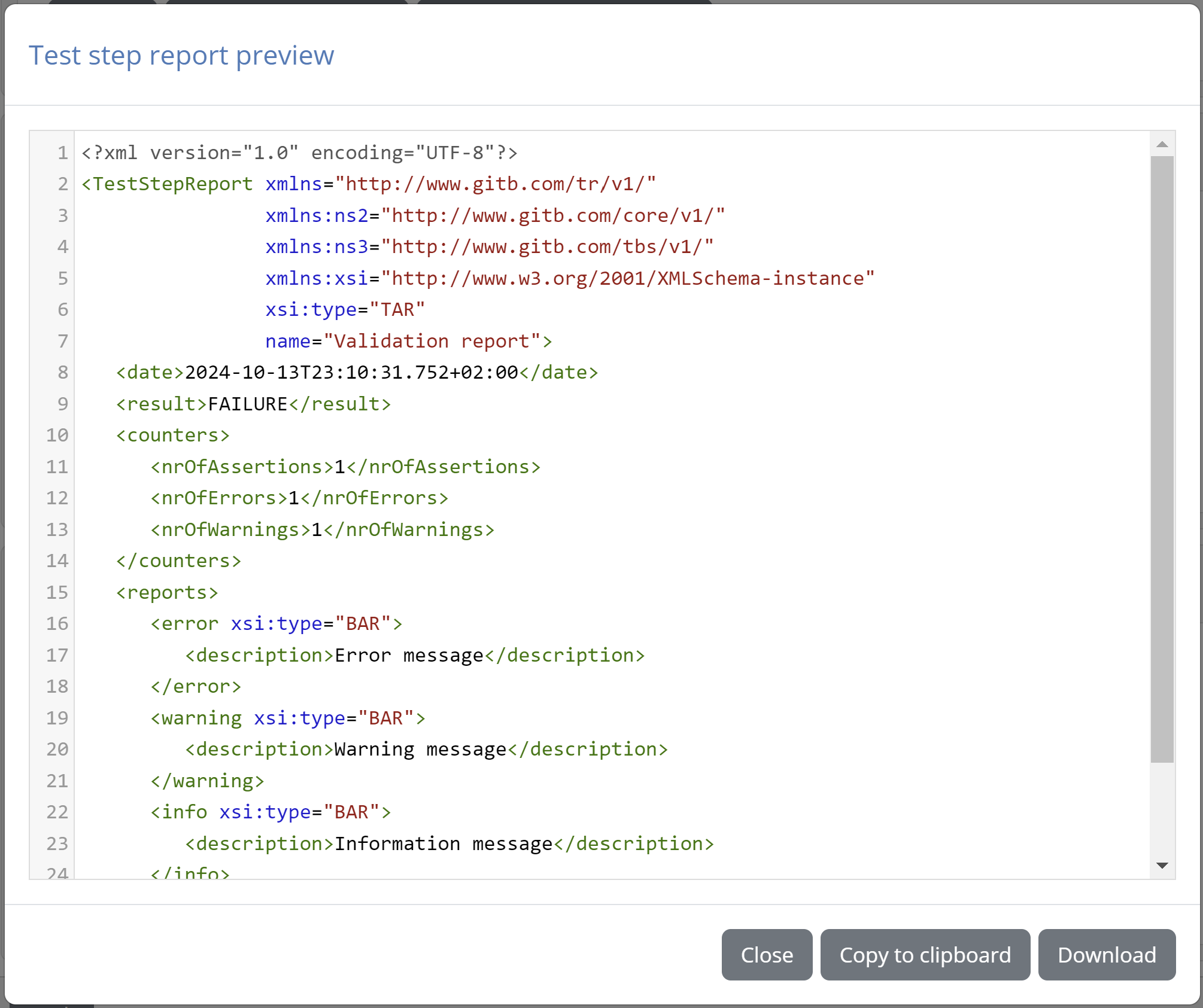Click the xmlns:ns2 attribute line
This screenshot has height=1008, width=1203.
pyautogui.click(x=495, y=215)
